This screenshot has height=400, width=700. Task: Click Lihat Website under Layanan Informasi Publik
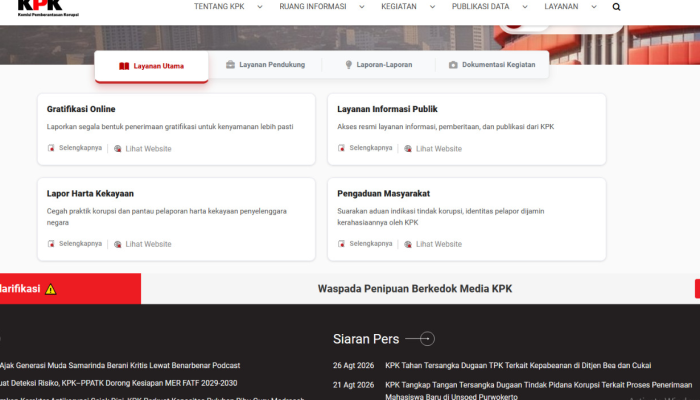pos(439,149)
